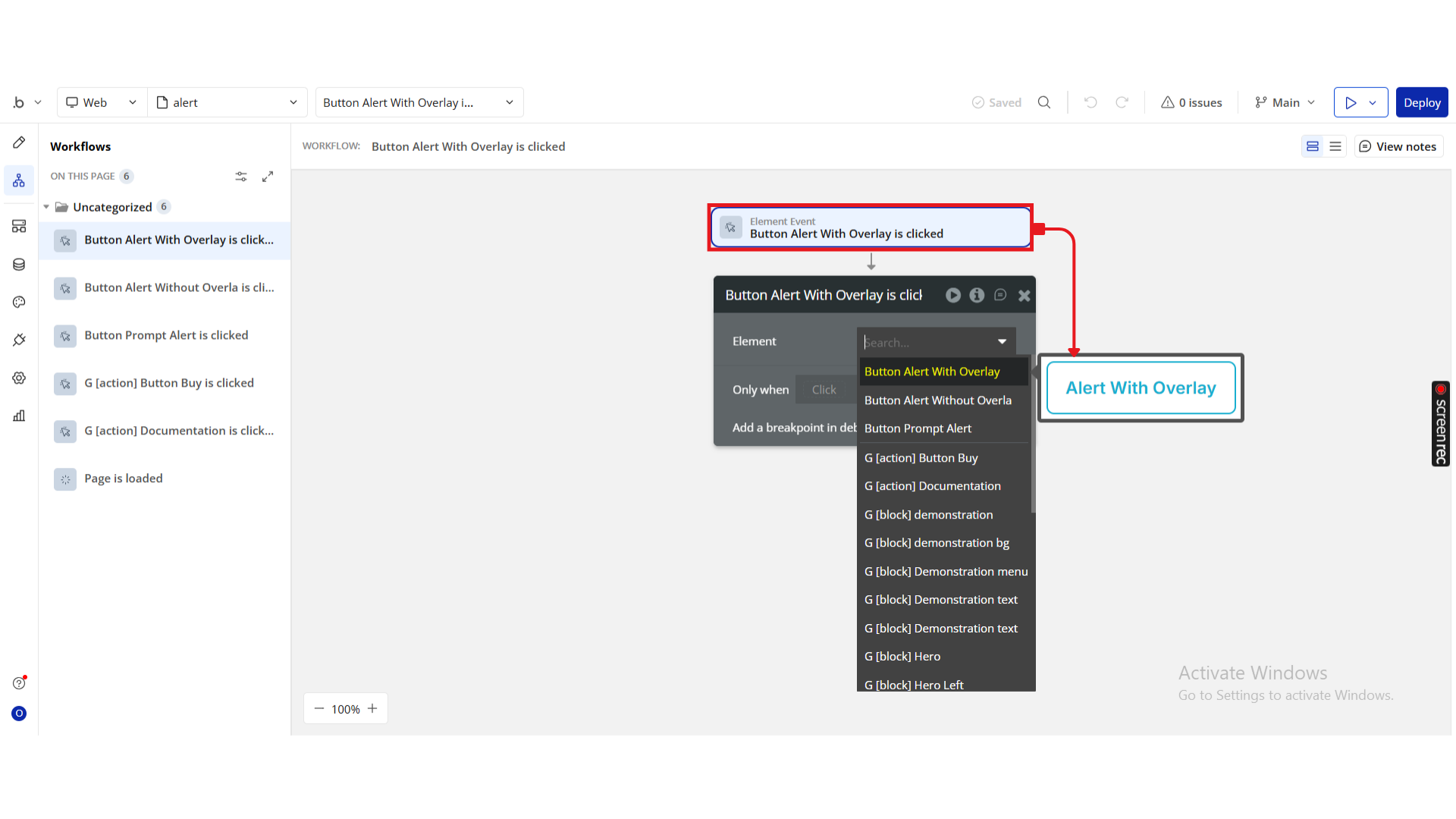
Task: Click the info icon in workflow panel
Action: [977, 295]
